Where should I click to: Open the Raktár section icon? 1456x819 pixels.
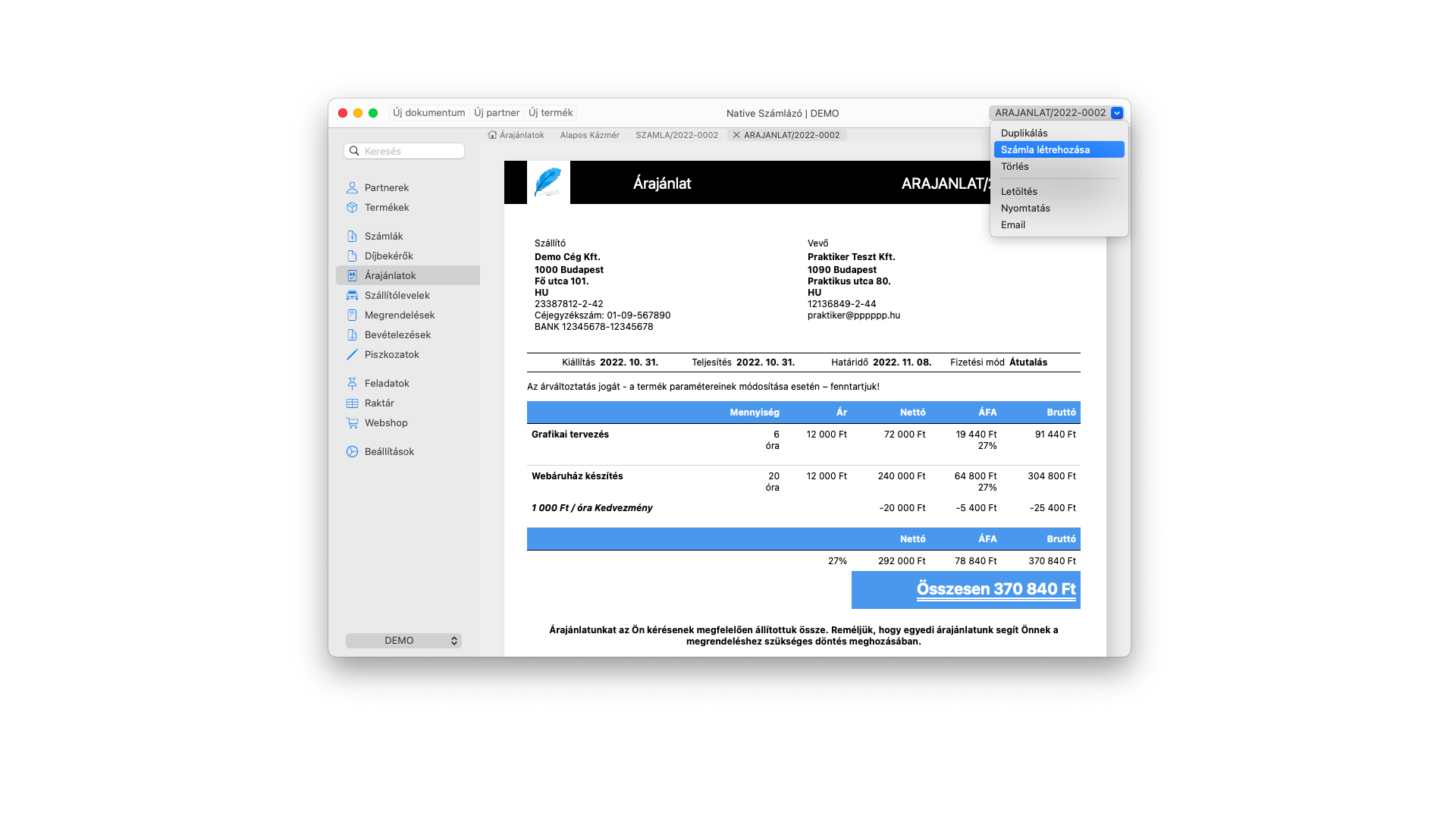[353, 403]
